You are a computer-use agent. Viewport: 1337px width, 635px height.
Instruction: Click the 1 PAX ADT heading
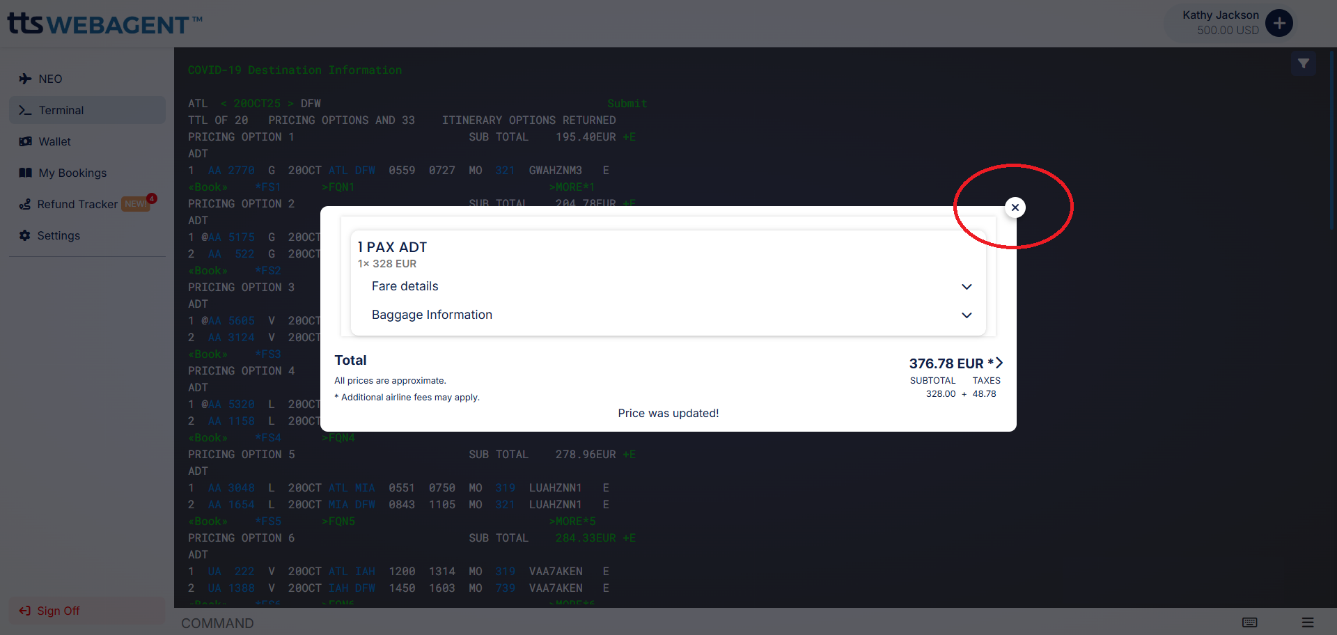point(392,247)
